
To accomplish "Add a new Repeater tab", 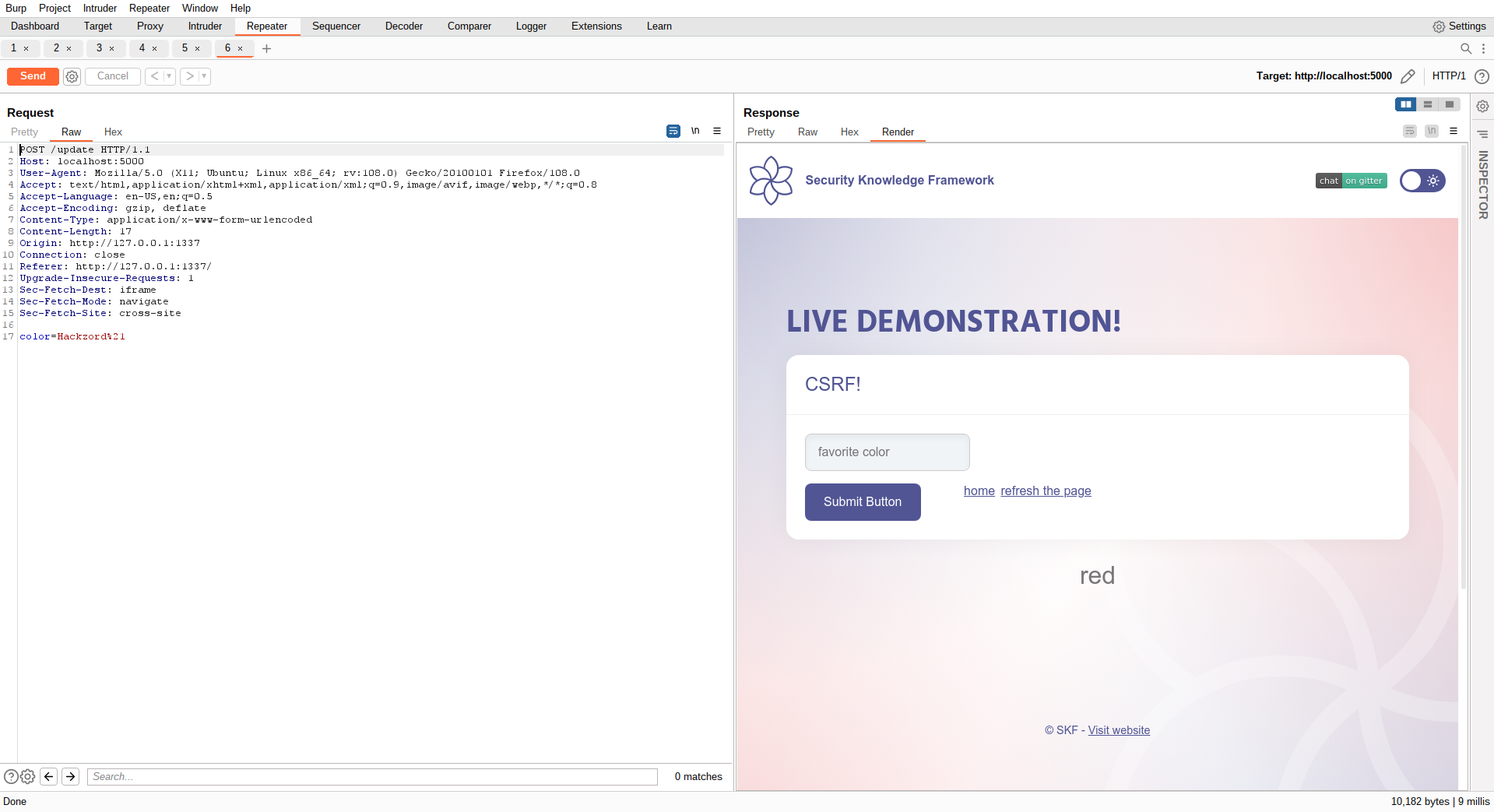I will [x=267, y=48].
